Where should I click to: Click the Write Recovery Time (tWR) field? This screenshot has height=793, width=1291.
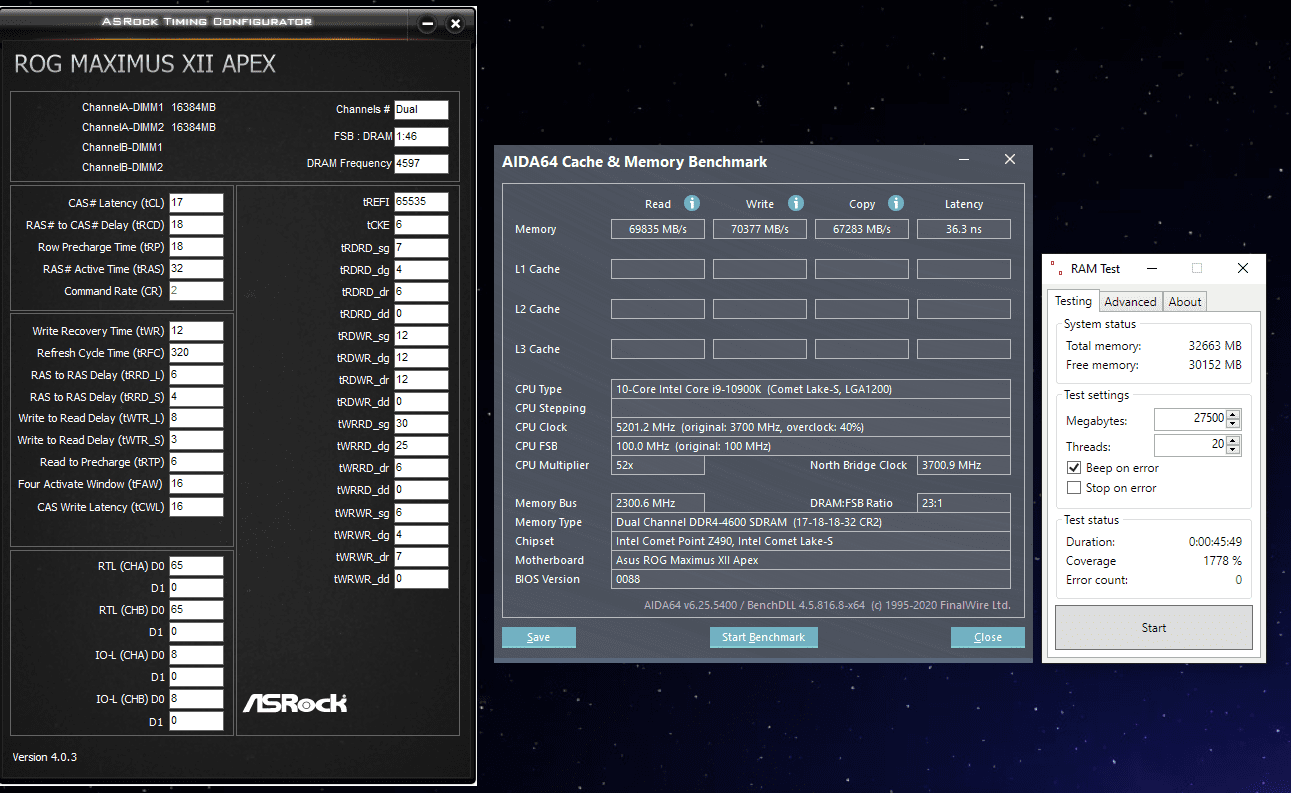(196, 331)
